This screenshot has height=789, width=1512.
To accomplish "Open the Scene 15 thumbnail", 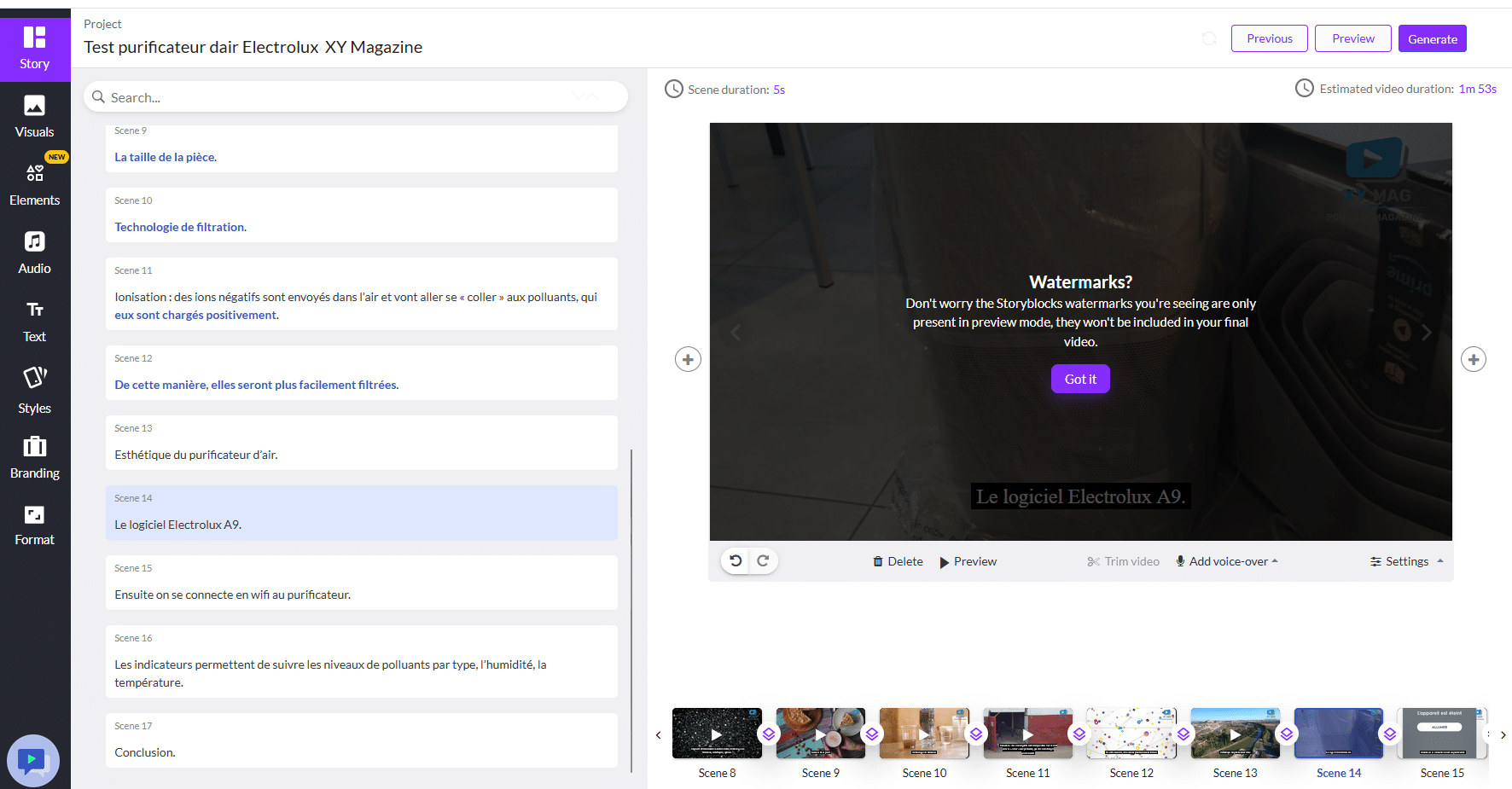I will click(1442, 734).
